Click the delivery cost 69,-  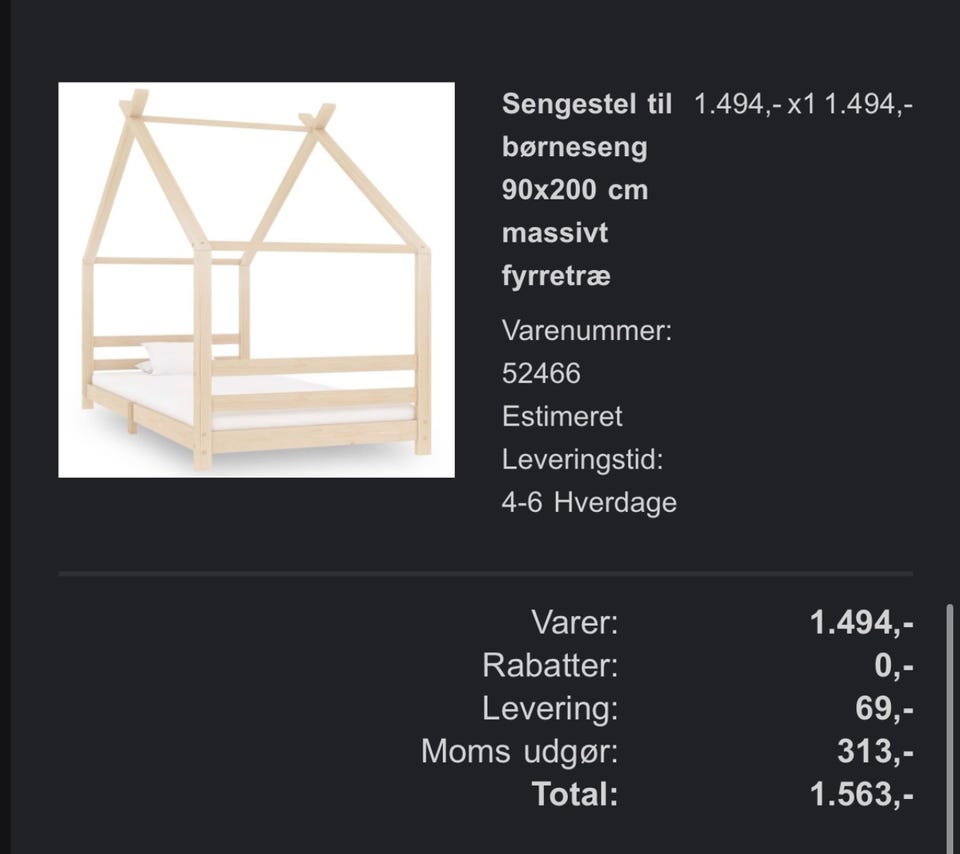pos(882,708)
